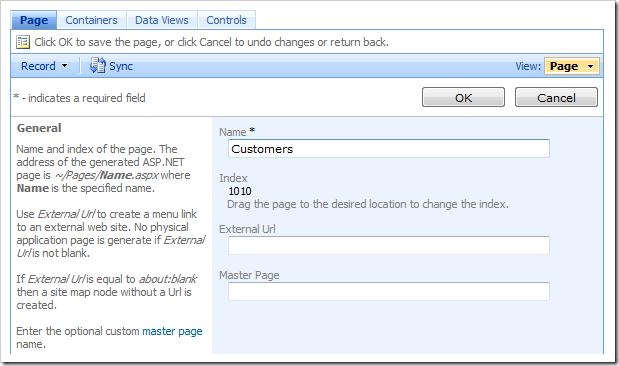Switch to the Page tab
The height and width of the screenshot is (366, 619).
(34, 20)
